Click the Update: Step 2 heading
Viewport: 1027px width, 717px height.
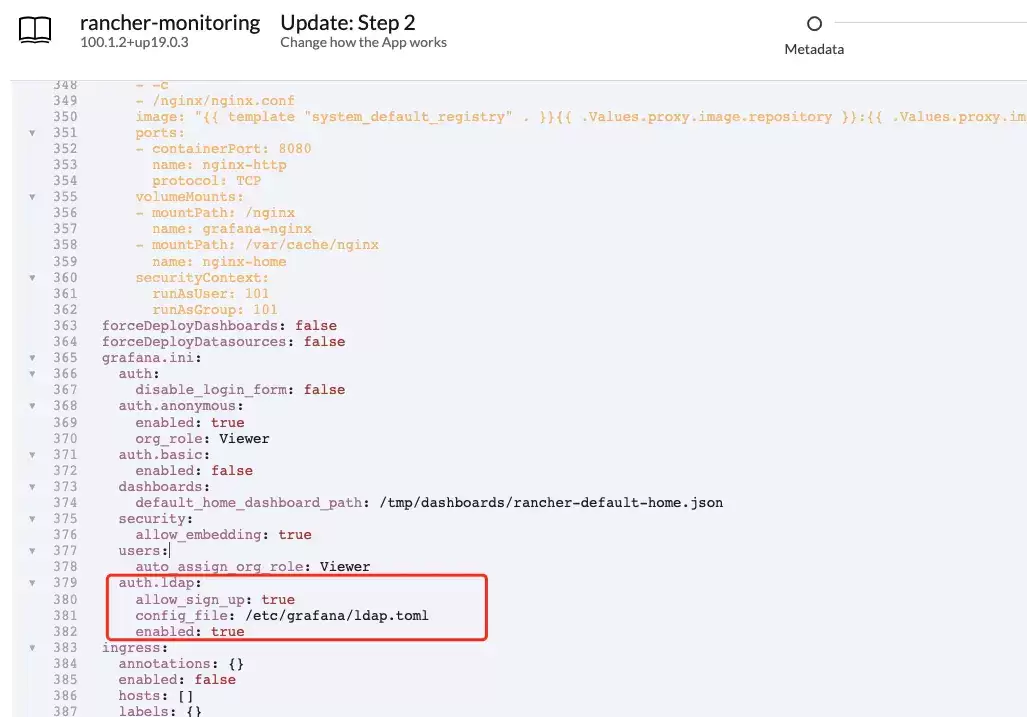[x=348, y=23]
